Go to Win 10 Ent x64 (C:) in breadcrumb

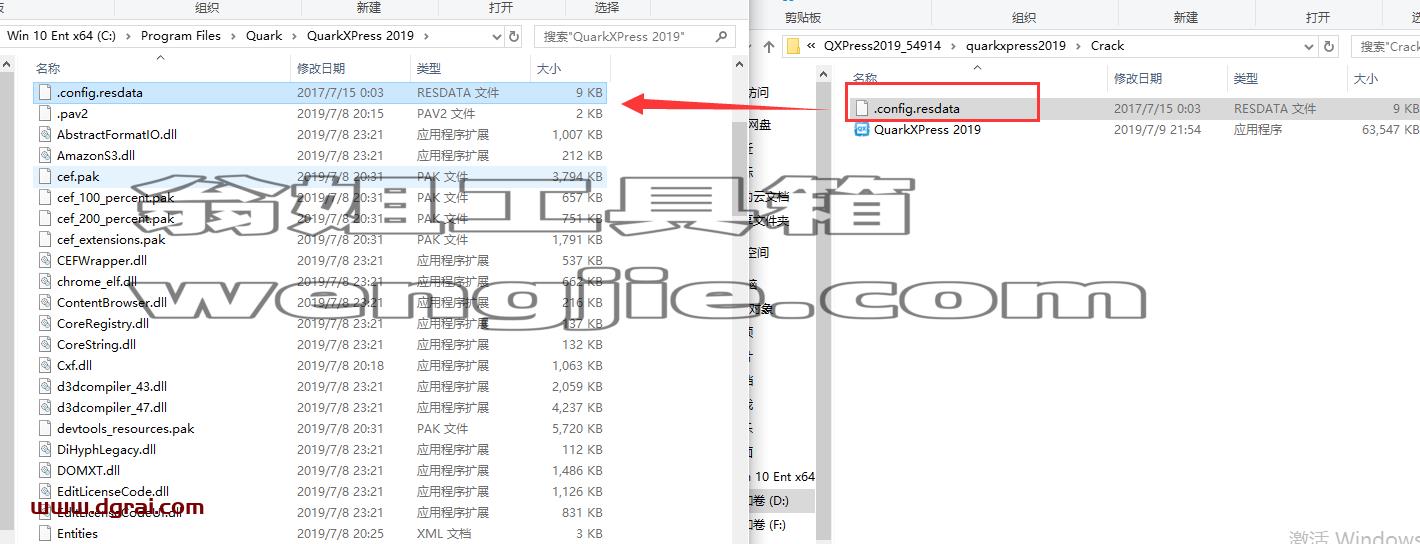click(x=62, y=36)
